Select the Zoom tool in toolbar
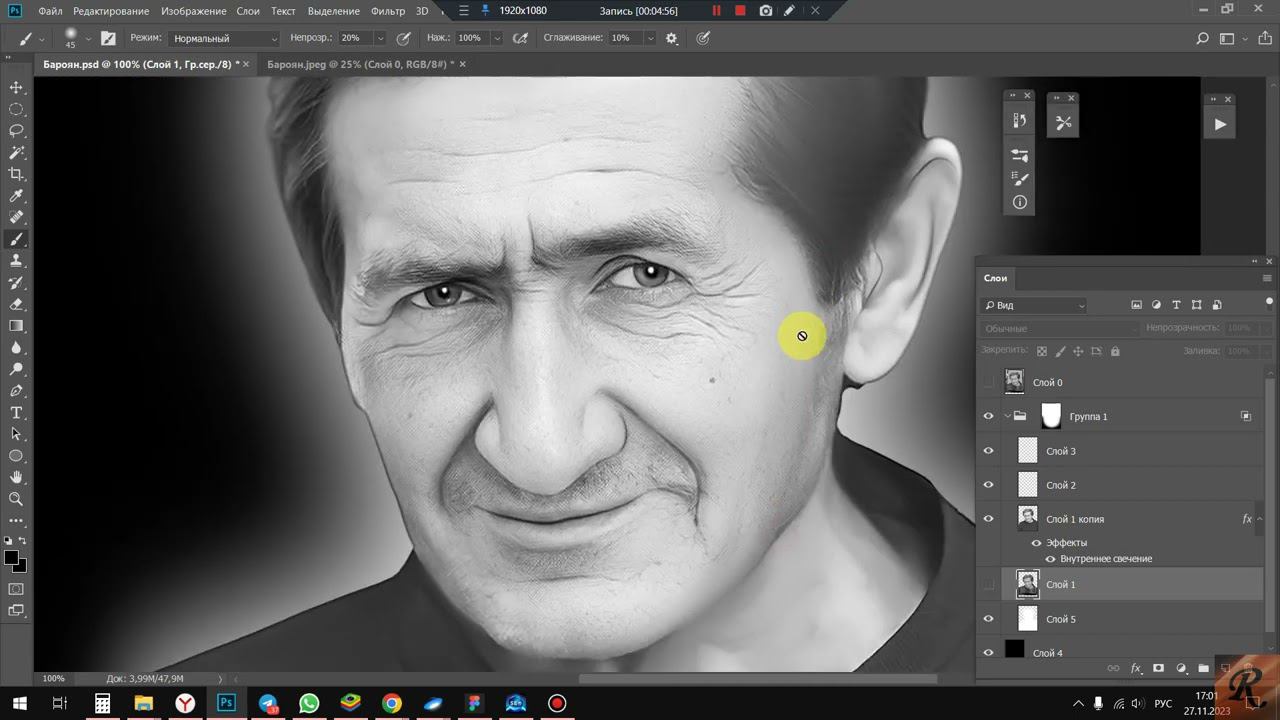 click(16, 499)
